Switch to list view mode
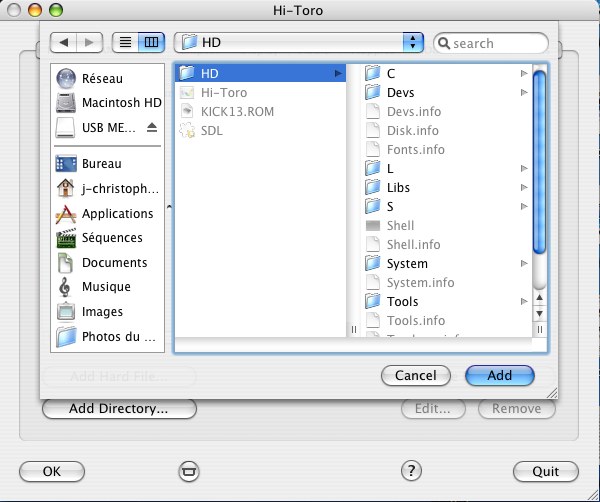 tap(125, 42)
